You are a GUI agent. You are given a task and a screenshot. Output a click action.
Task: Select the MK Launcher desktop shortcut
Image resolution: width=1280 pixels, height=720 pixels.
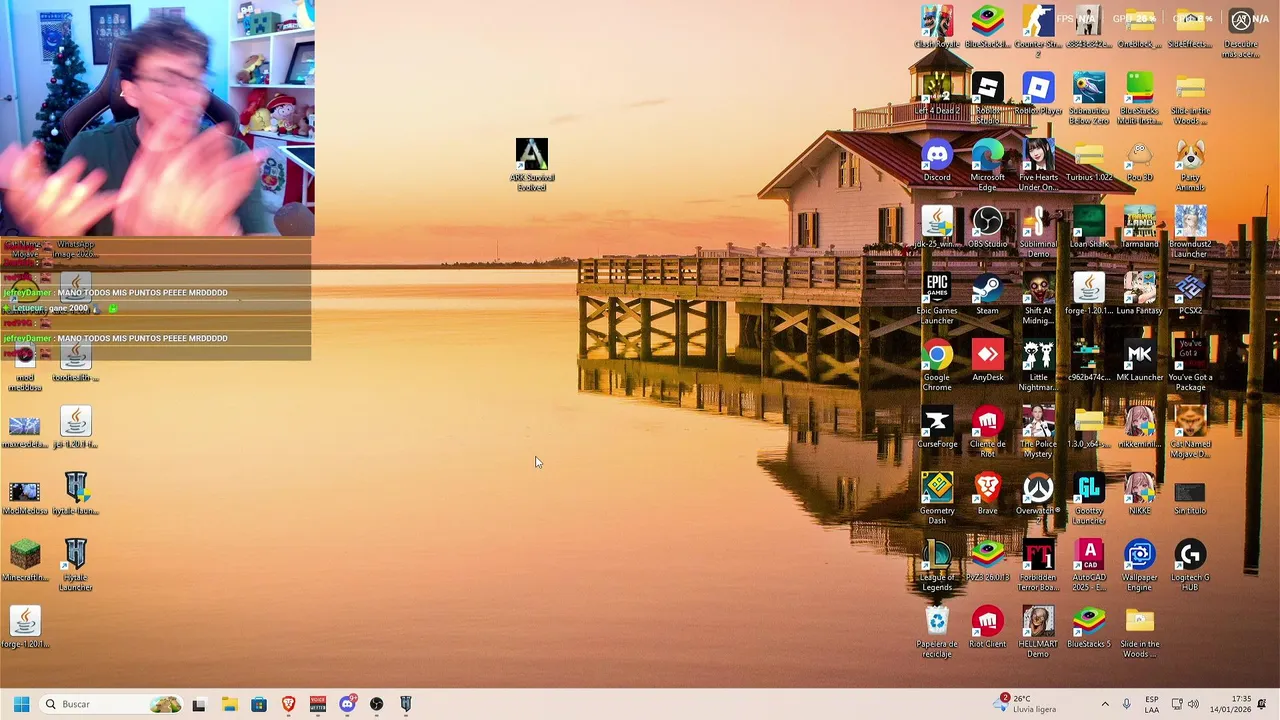[1139, 362]
